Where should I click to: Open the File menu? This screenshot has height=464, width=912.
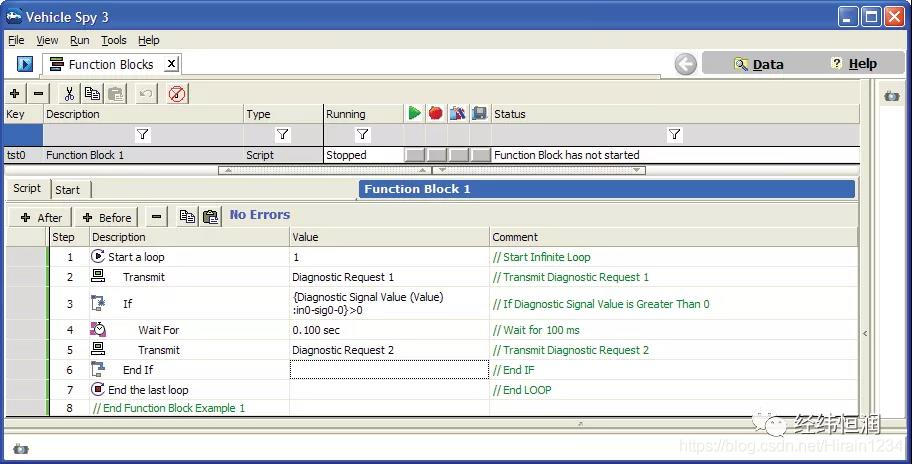tap(16, 40)
